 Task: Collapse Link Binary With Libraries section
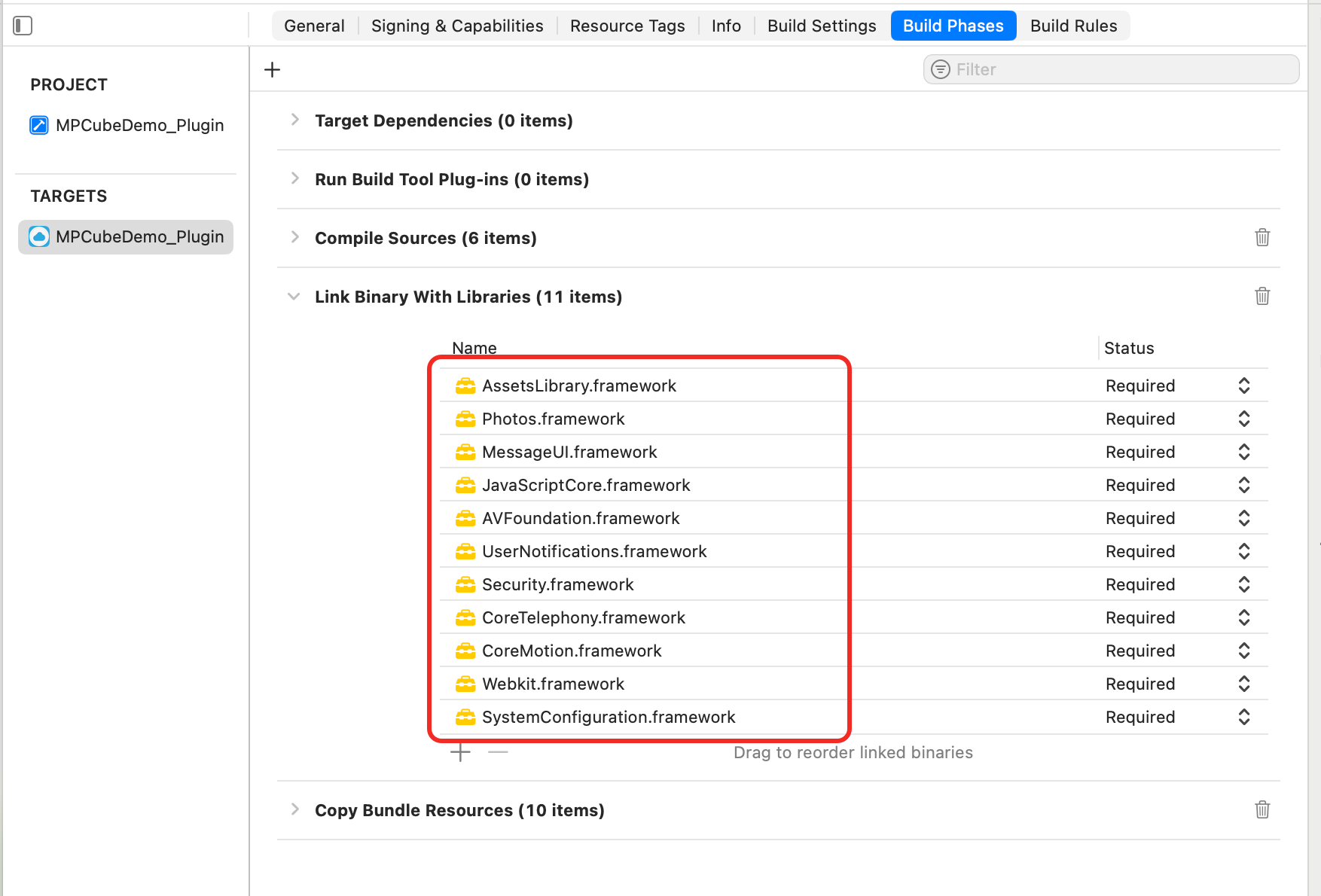[294, 297]
